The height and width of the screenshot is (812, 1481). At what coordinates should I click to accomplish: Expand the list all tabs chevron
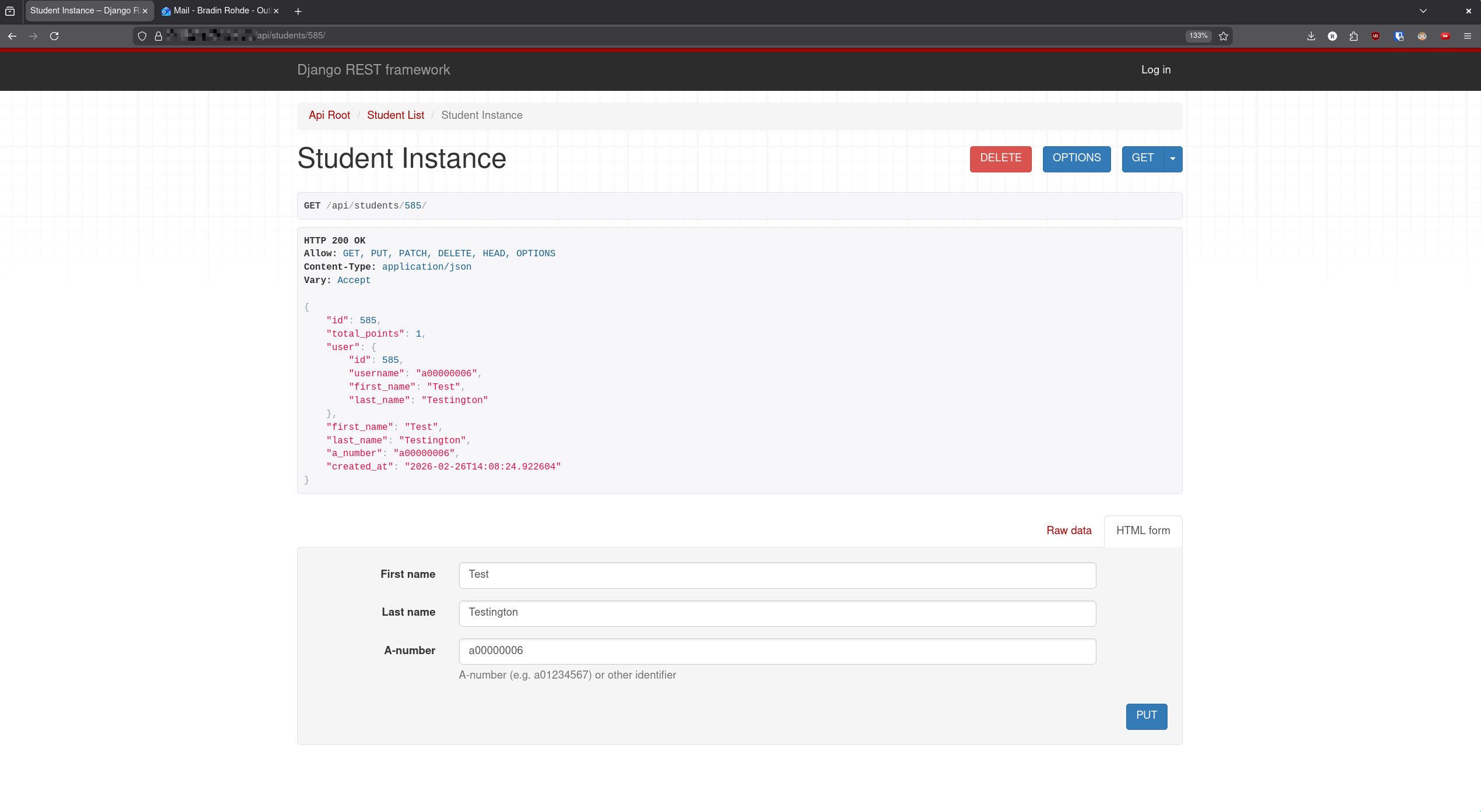click(x=1423, y=11)
